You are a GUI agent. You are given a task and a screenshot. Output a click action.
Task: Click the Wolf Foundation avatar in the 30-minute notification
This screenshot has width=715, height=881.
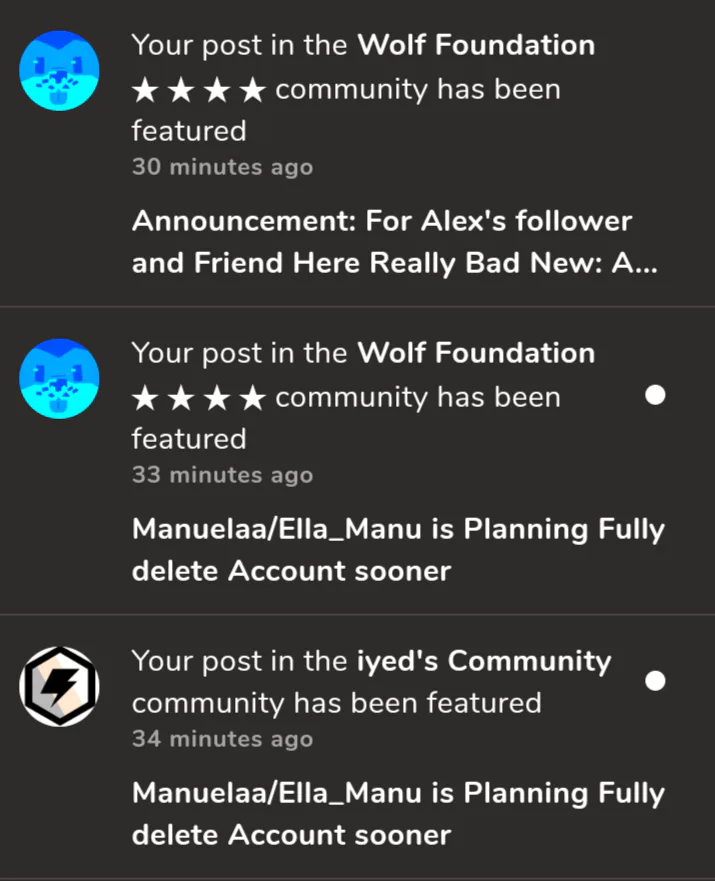click(60, 71)
